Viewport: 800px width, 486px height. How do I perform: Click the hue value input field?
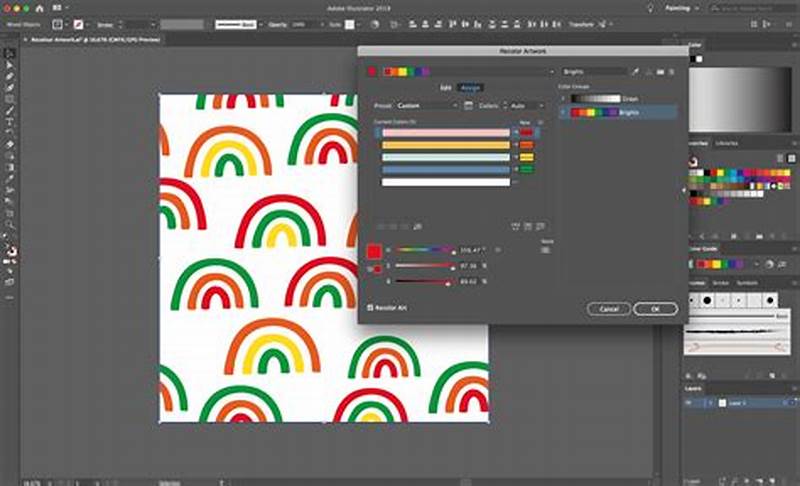pyautogui.click(x=470, y=250)
